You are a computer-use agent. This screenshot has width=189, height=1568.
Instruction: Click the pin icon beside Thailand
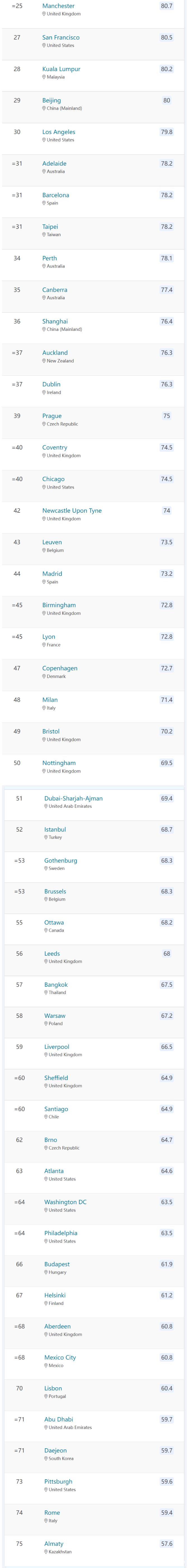click(x=46, y=993)
